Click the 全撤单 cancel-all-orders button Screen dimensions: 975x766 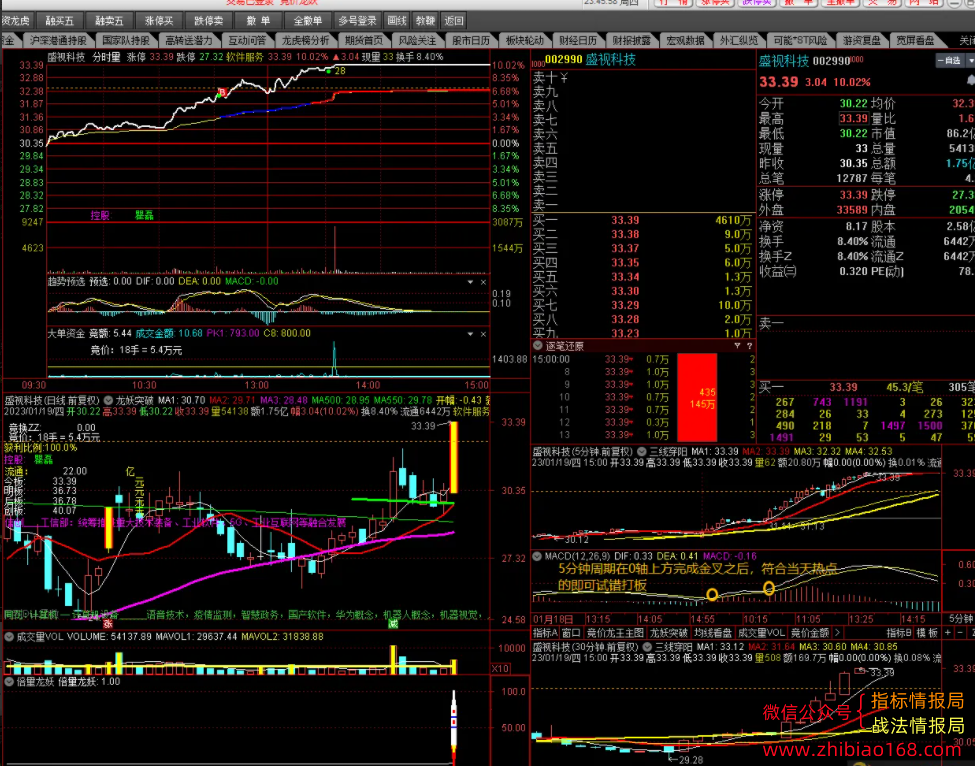[308, 21]
